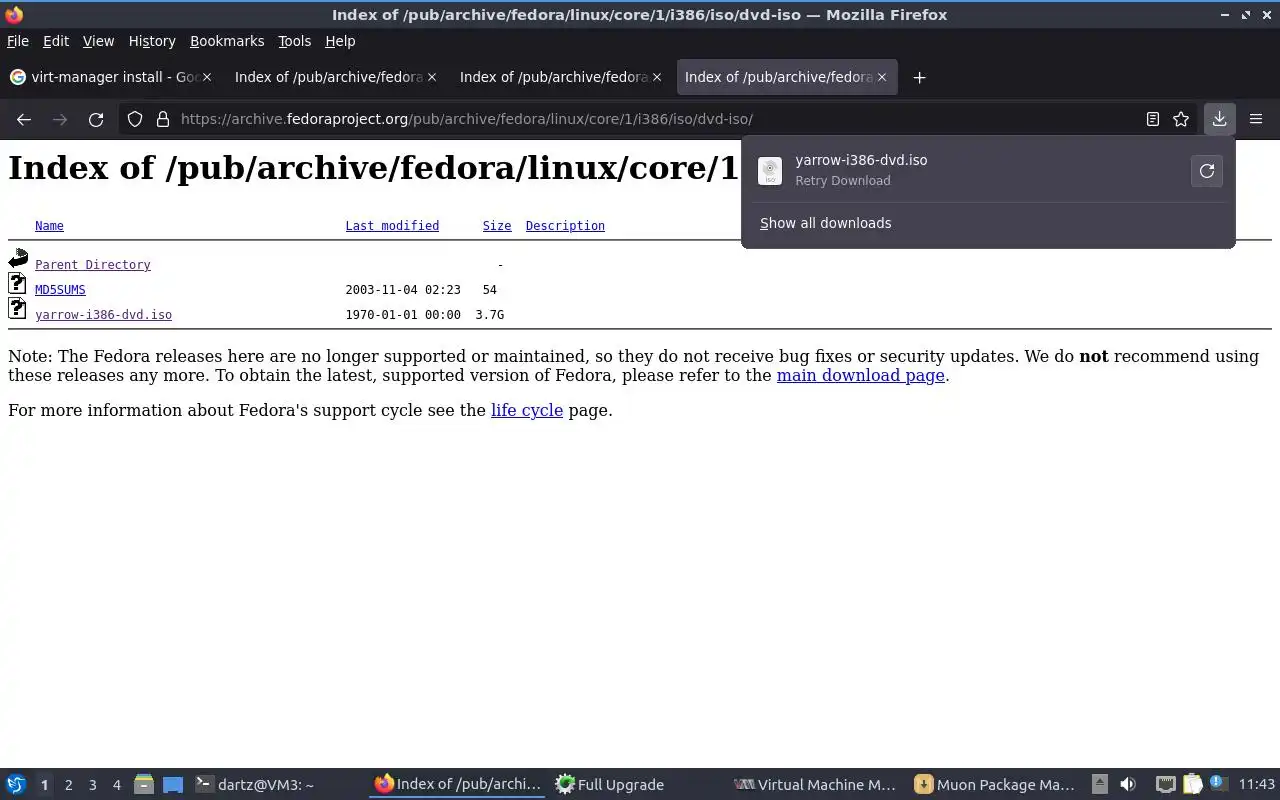Open Virtual Machine Manager from the taskbar
This screenshot has height=800, width=1280.
815,785
